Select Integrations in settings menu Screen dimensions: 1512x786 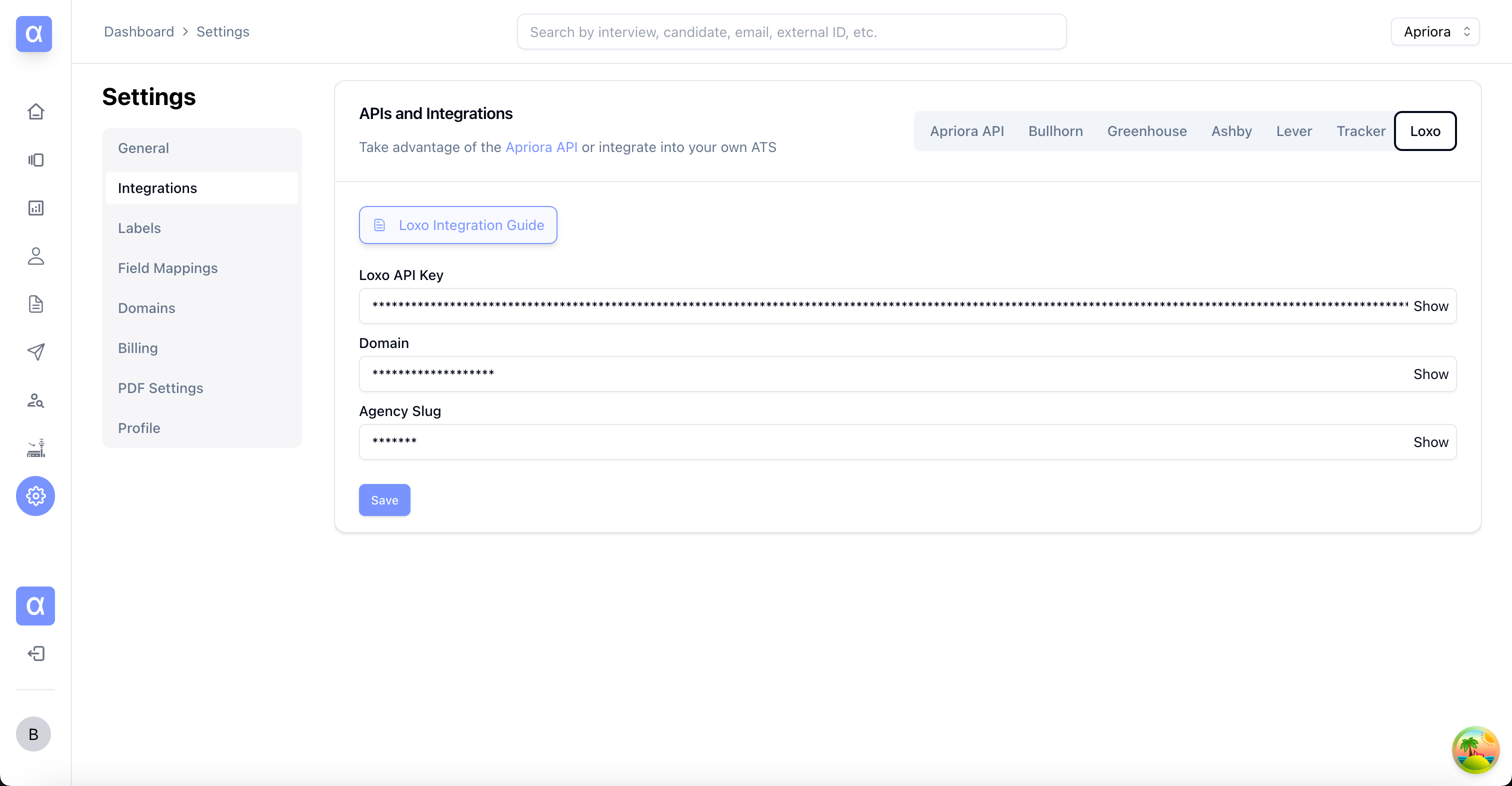pos(202,188)
